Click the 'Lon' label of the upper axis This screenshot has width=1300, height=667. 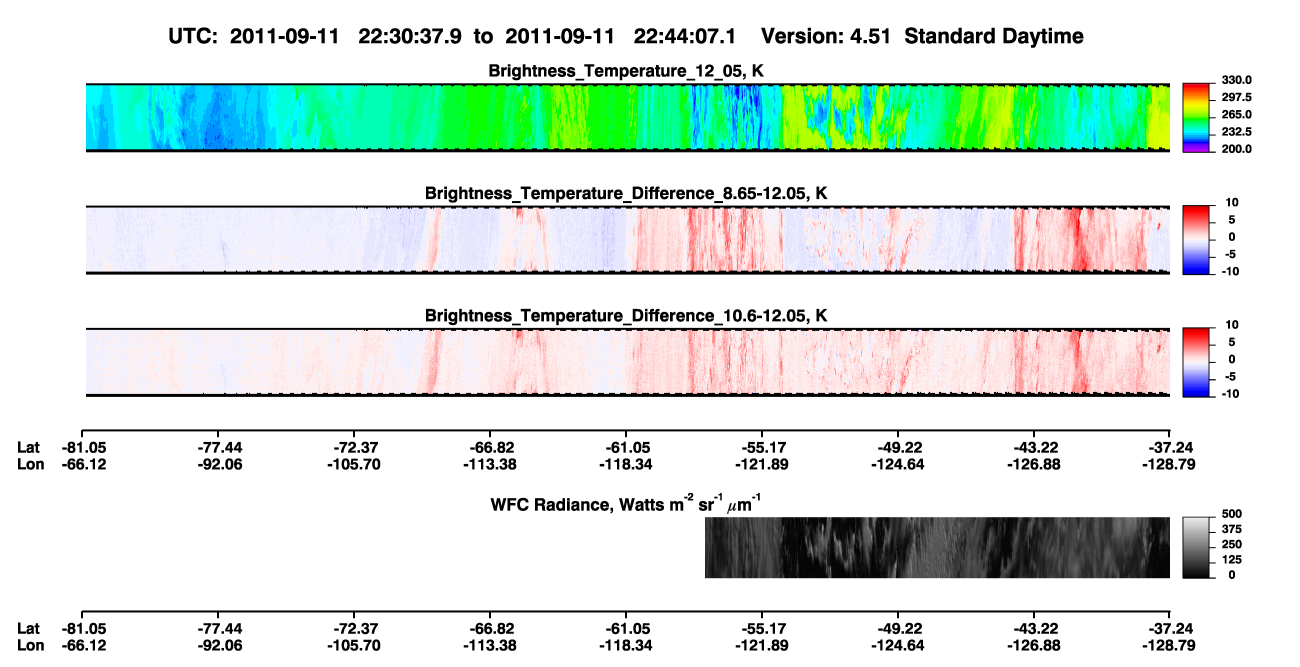(x=29, y=463)
